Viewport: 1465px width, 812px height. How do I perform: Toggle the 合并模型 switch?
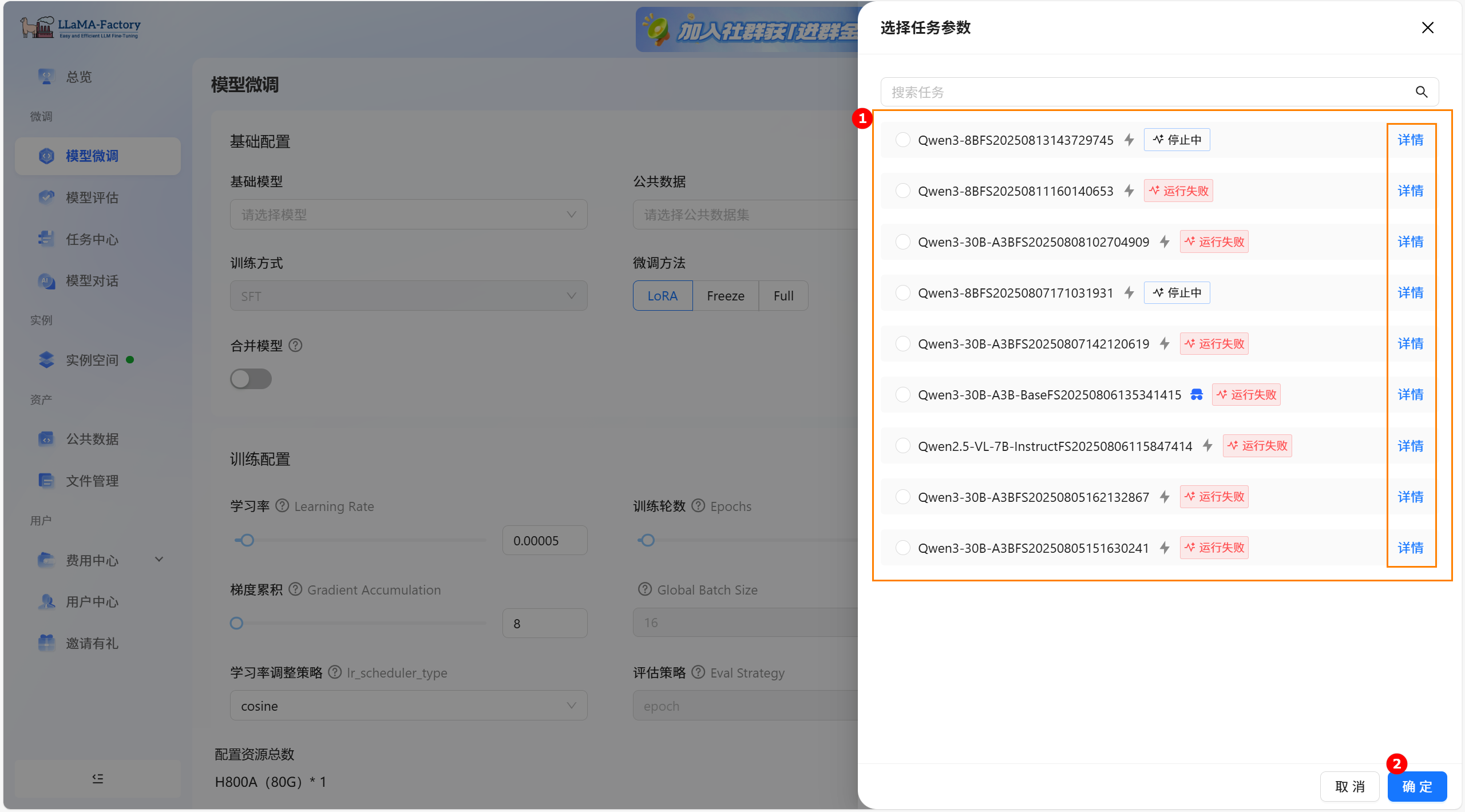(251, 379)
